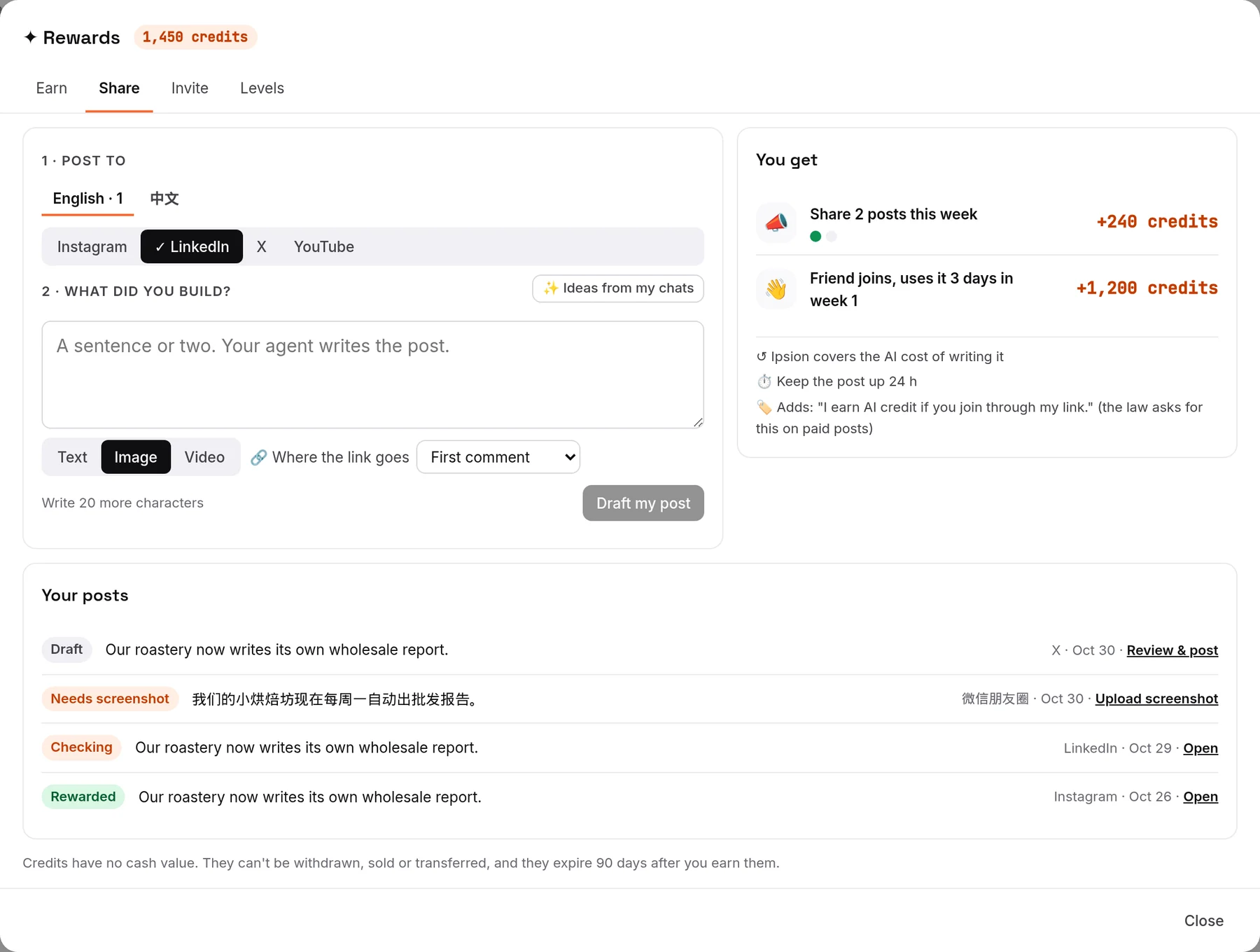
Task: Click into the 'A sentence or two' text area
Action: [x=373, y=374]
